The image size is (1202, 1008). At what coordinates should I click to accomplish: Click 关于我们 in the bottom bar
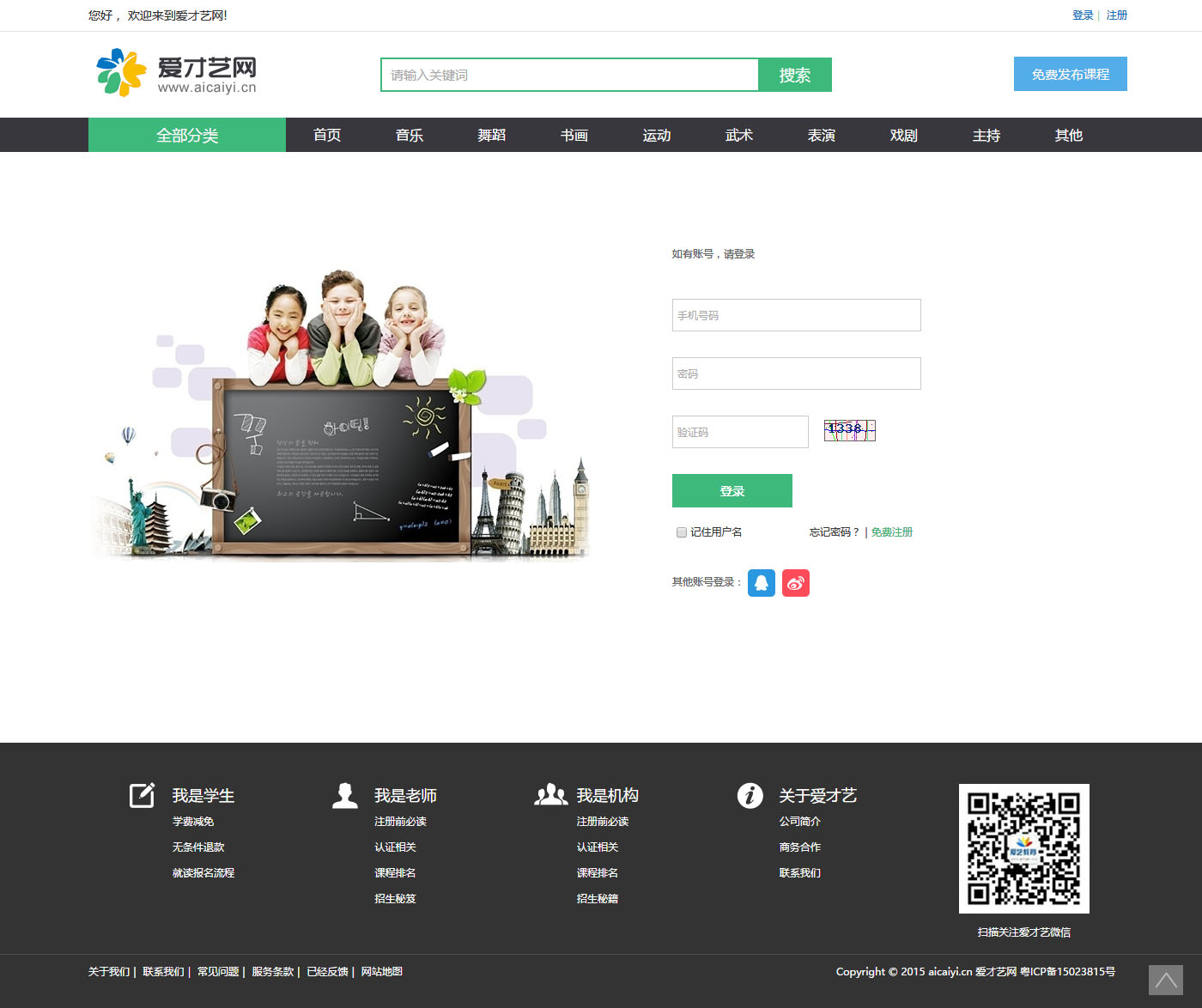pos(109,972)
